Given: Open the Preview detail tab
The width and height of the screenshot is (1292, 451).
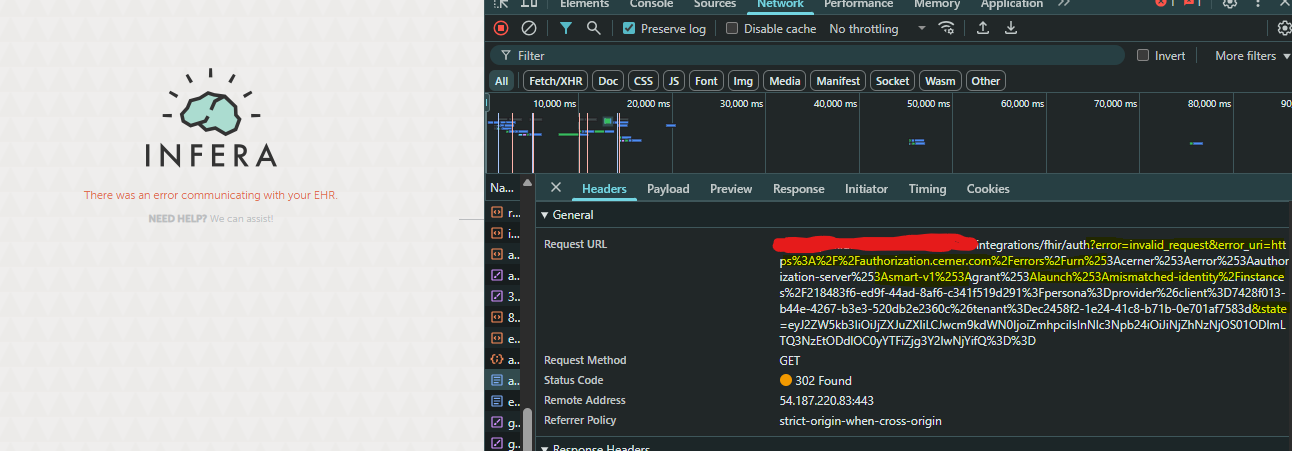Looking at the screenshot, I should pos(731,189).
